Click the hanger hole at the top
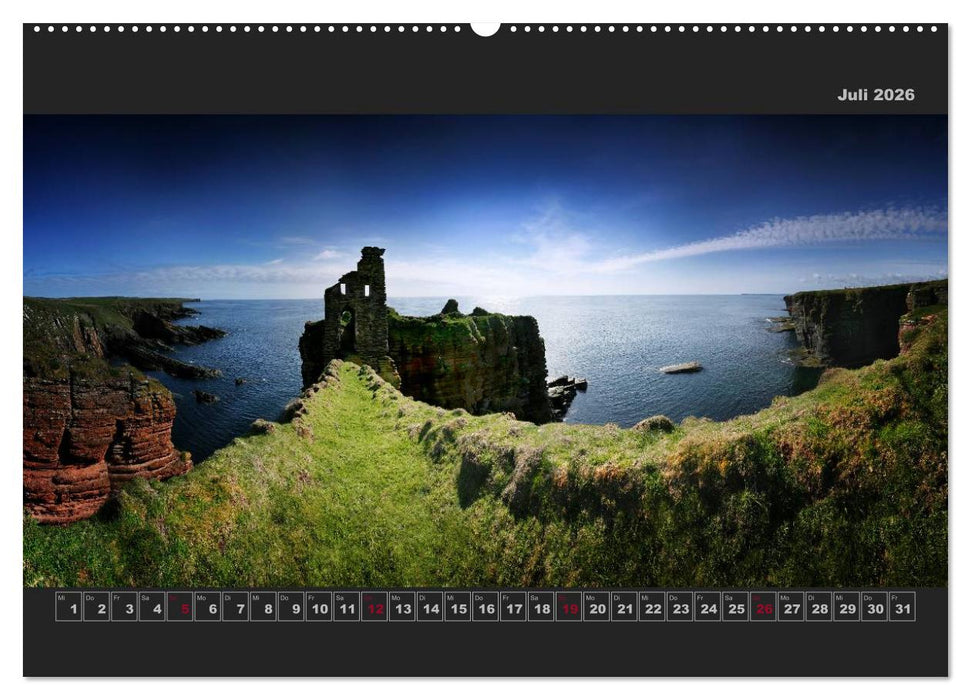Viewport: 971px width, 700px height. point(485,28)
